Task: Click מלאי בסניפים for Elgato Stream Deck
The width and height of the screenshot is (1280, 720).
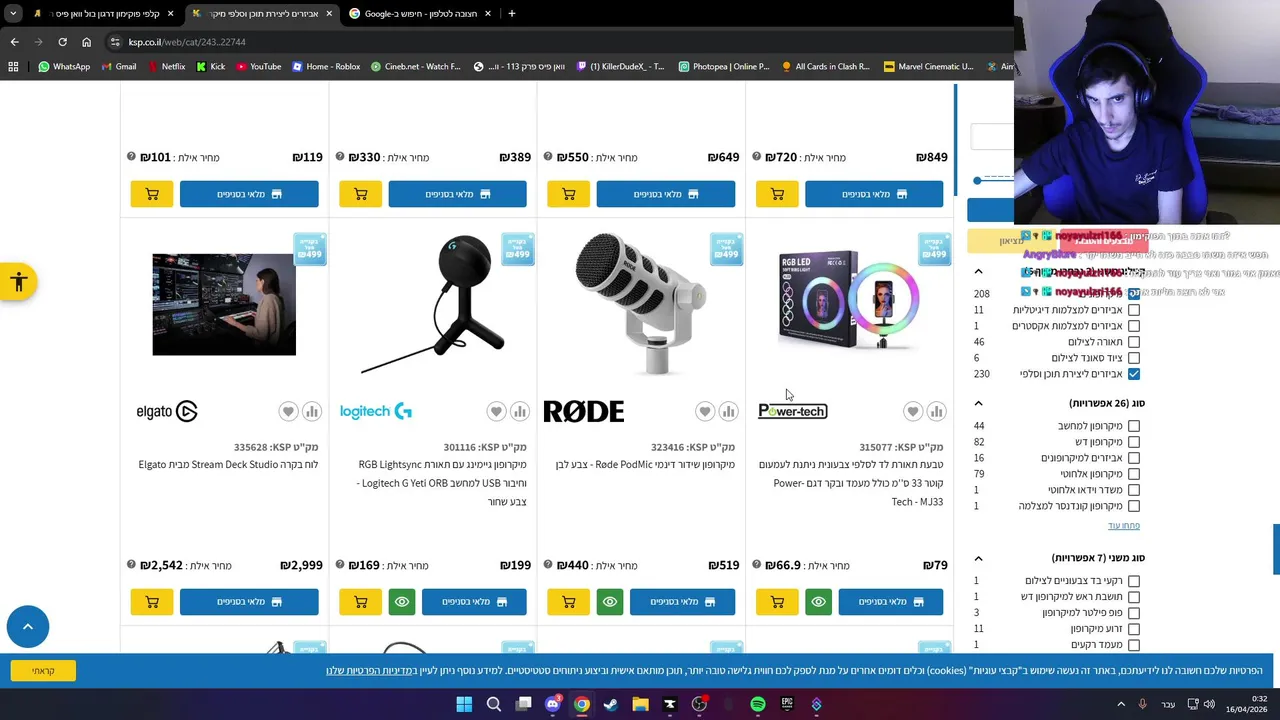Action: pos(249,602)
